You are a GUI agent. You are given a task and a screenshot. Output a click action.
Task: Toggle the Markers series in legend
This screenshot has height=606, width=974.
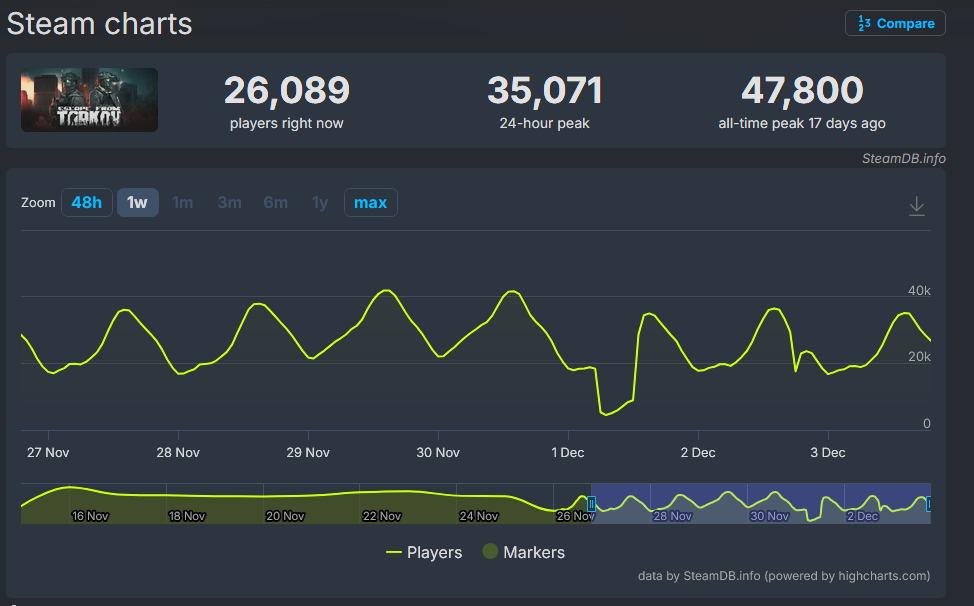(x=524, y=552)
